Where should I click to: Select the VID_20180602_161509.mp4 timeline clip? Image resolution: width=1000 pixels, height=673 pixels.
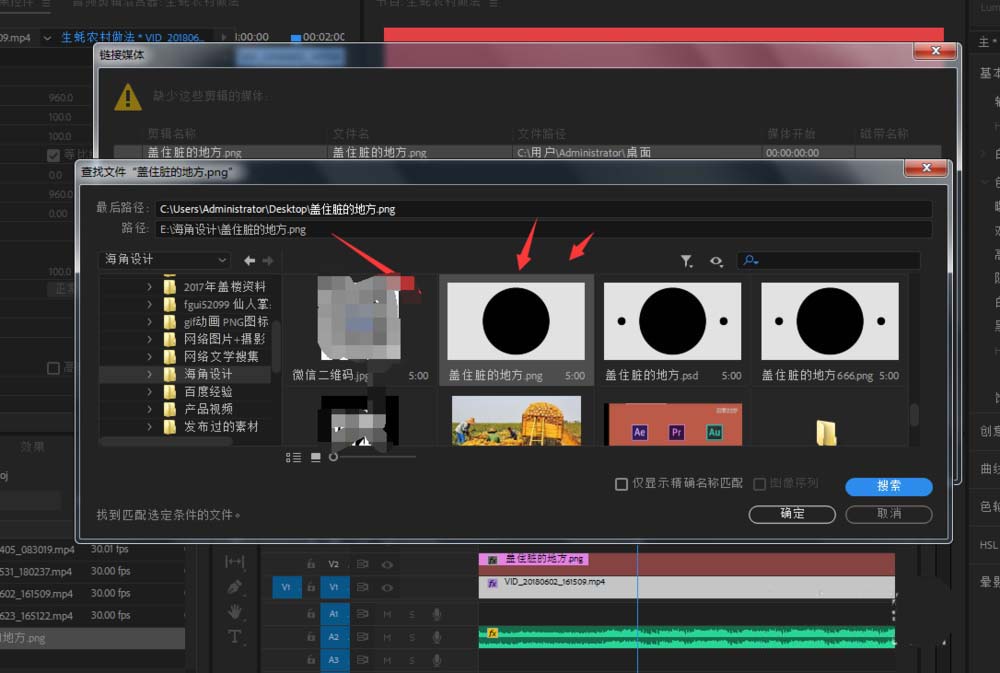686,588
